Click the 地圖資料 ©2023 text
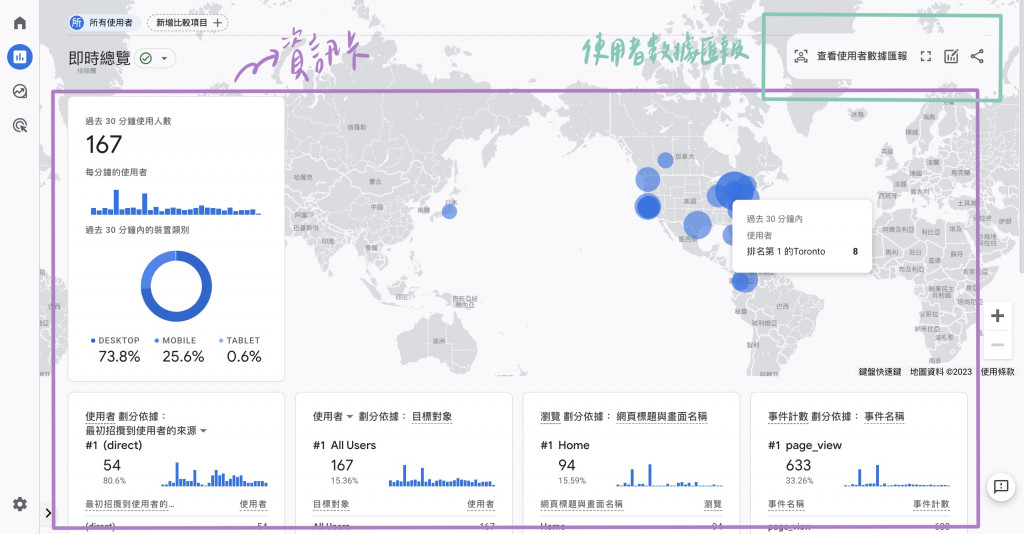The height and width of the screenshot is (534, 1024). (940, 371)
